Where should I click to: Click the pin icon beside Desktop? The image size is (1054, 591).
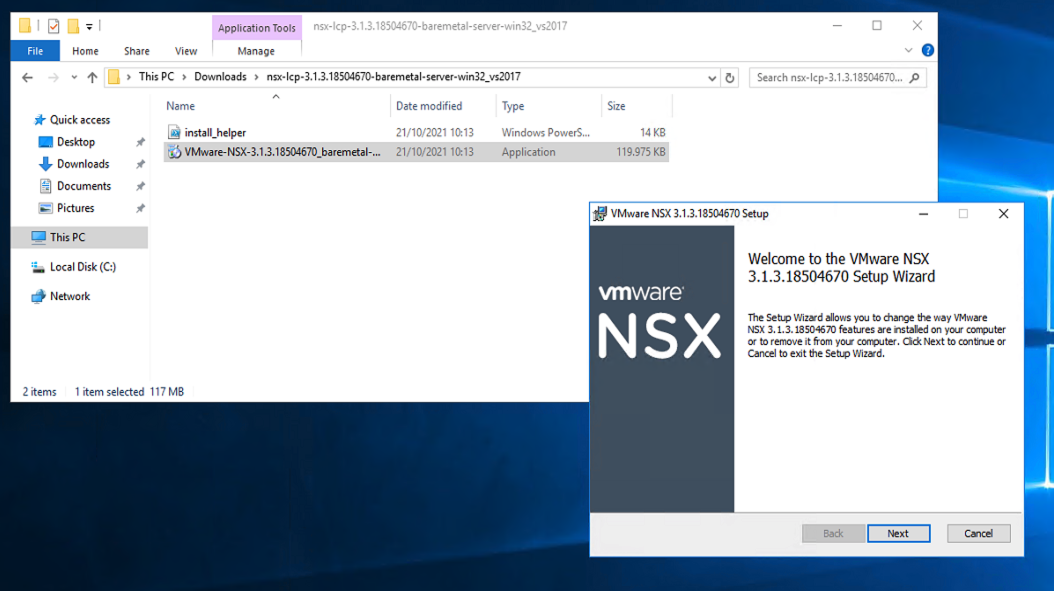pos(140,142)
